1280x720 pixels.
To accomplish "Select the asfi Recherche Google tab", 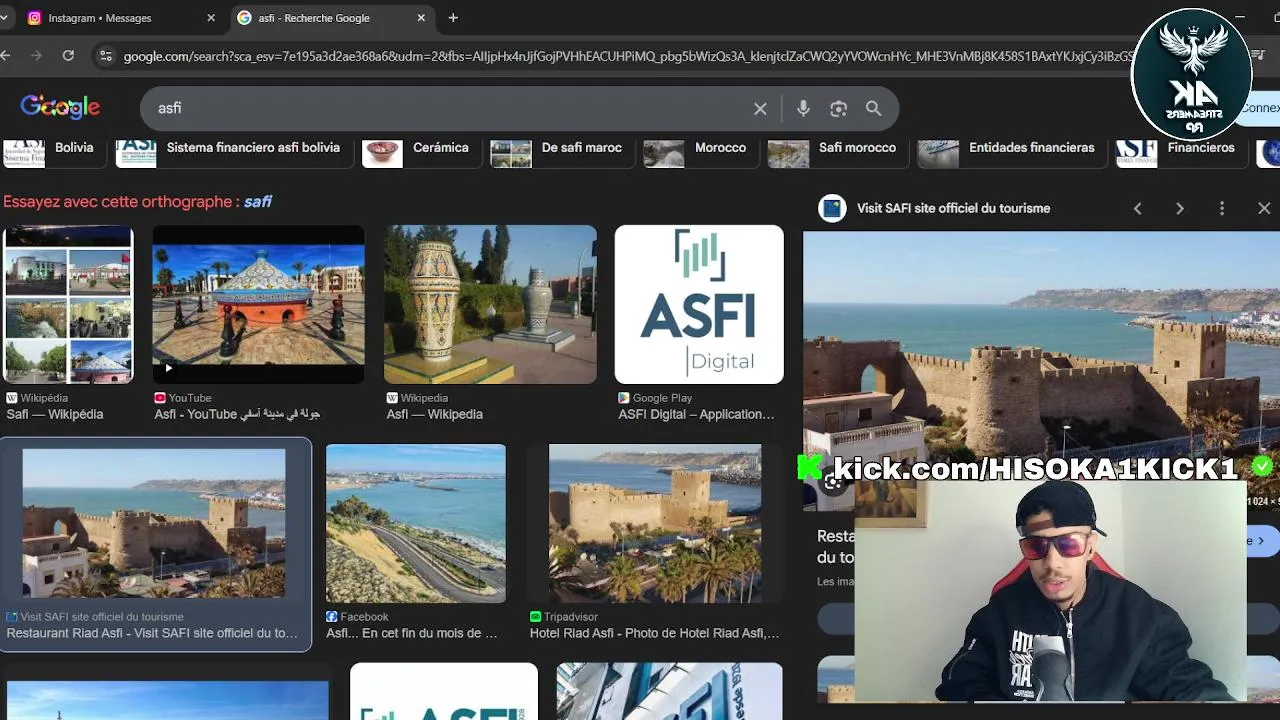I will 332,18.
